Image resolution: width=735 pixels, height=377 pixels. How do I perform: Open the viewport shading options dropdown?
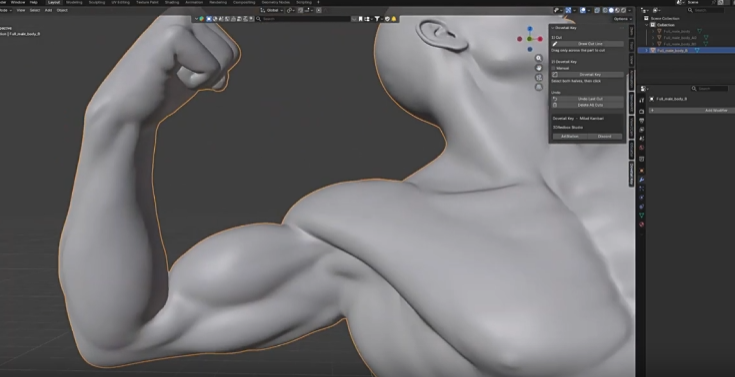630,10
